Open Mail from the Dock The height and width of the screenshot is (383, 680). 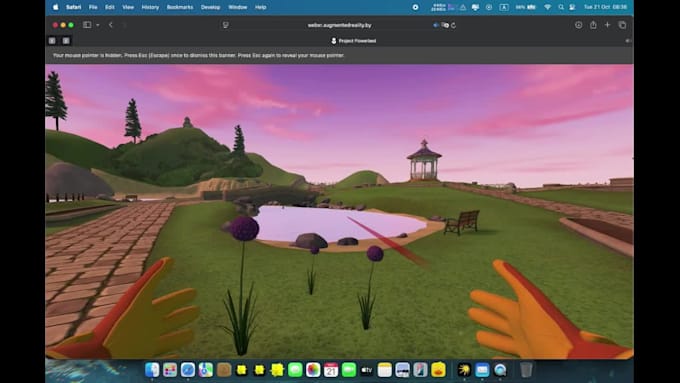click(x=482, y=370)
